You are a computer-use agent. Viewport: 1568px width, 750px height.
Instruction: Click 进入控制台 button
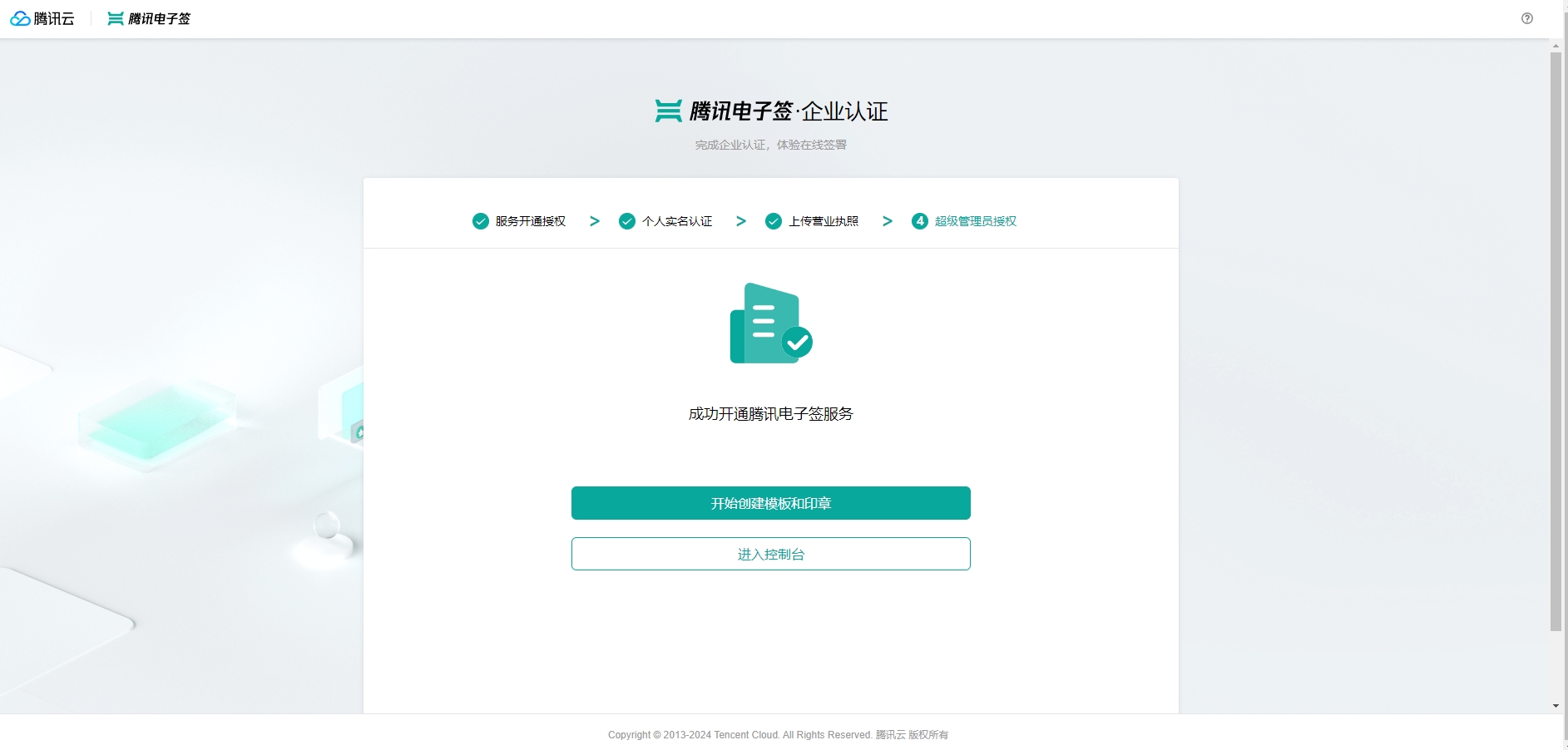coord(771,554)
